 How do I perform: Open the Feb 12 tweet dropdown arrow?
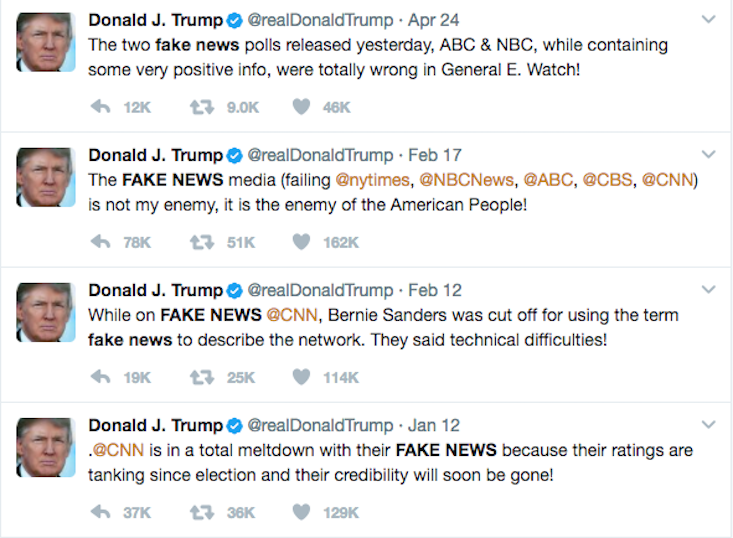pyautogui.click(x=708, y=290)
